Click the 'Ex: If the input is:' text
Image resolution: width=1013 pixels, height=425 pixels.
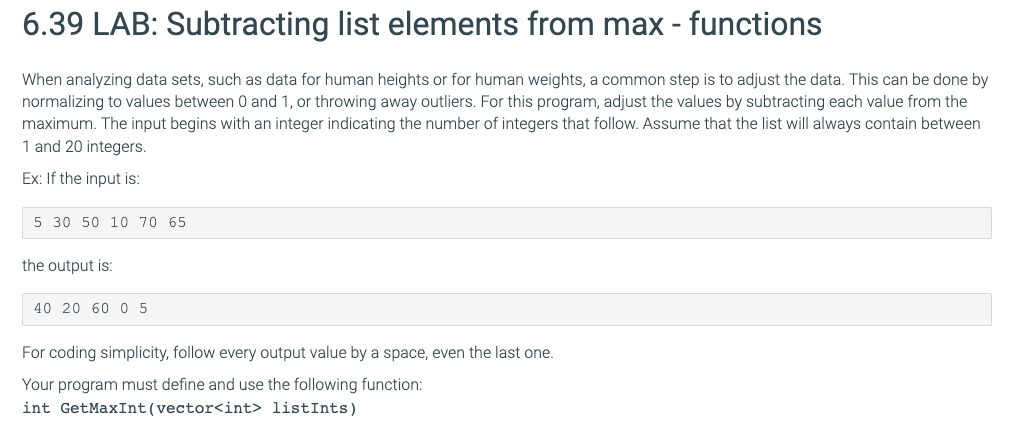[x=81, y=179]
